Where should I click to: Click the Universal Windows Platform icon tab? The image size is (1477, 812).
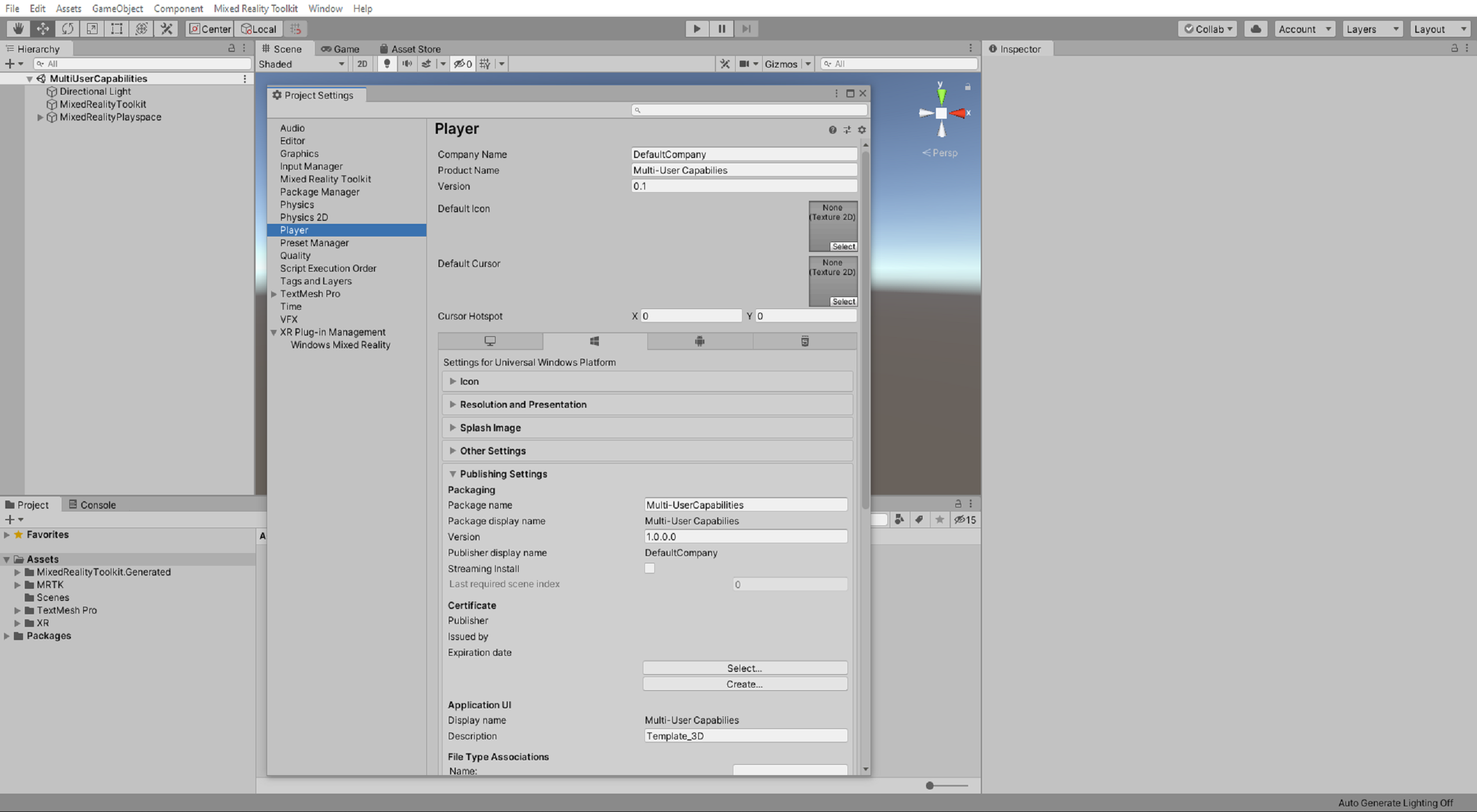pyautogui.click(x=595, y=341)
